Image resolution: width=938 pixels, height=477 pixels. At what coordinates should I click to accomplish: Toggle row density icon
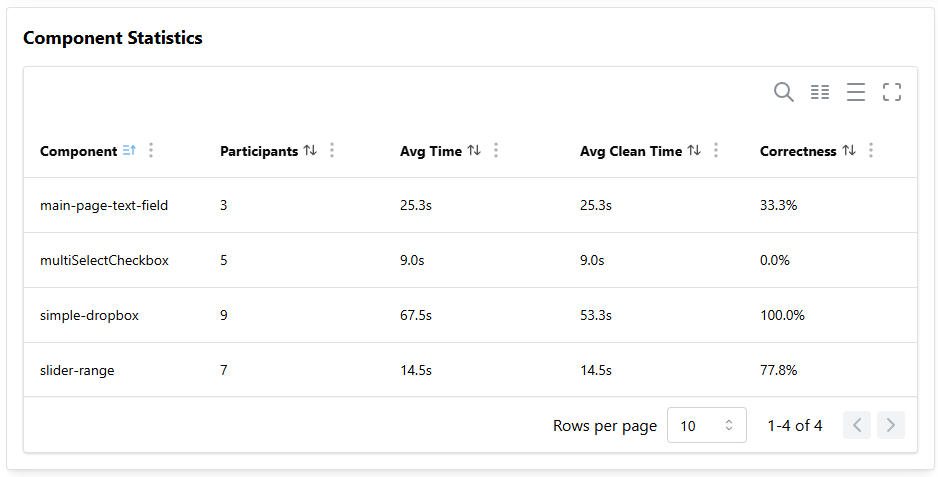tap(855, 92)
